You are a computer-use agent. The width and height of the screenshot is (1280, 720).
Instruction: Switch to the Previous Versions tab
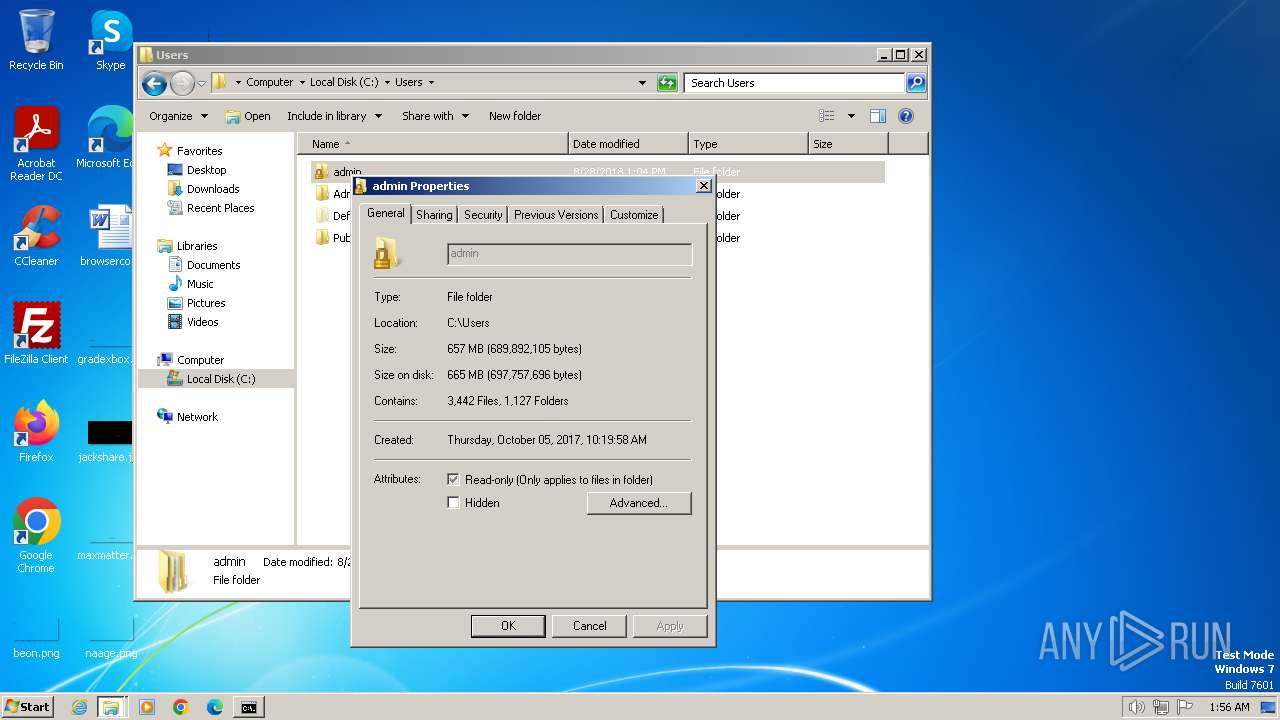coord(556,215)
